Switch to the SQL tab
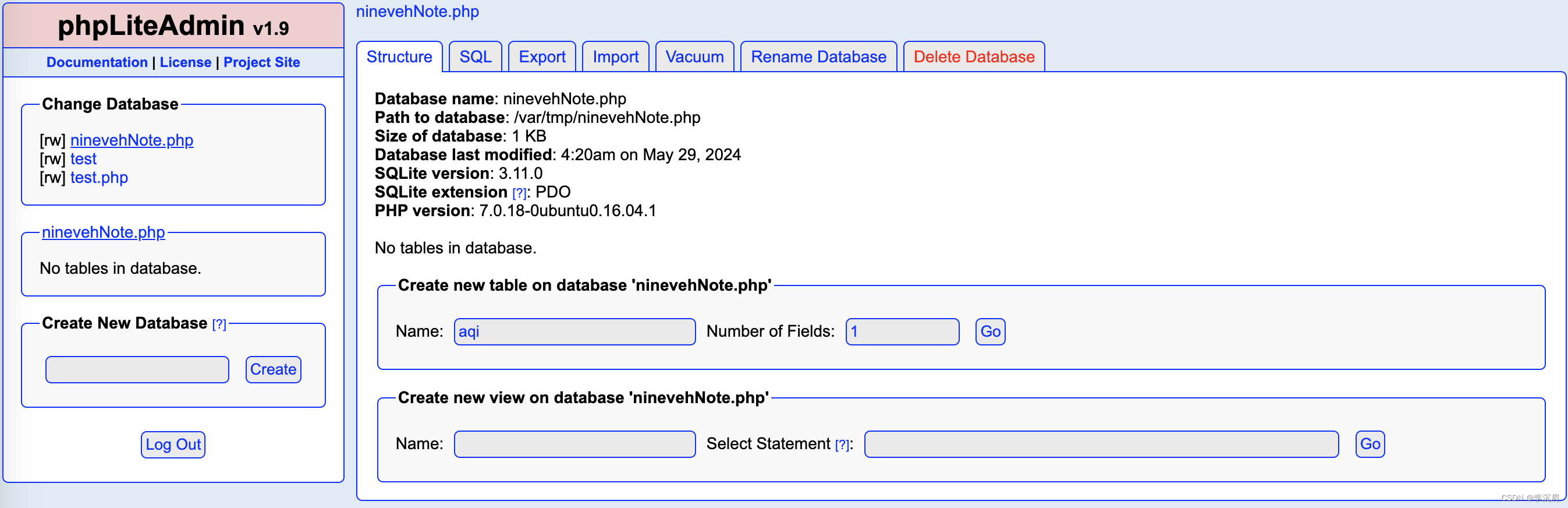The height and width of the screenshot is (508, 1568). (x=476, y=57)
